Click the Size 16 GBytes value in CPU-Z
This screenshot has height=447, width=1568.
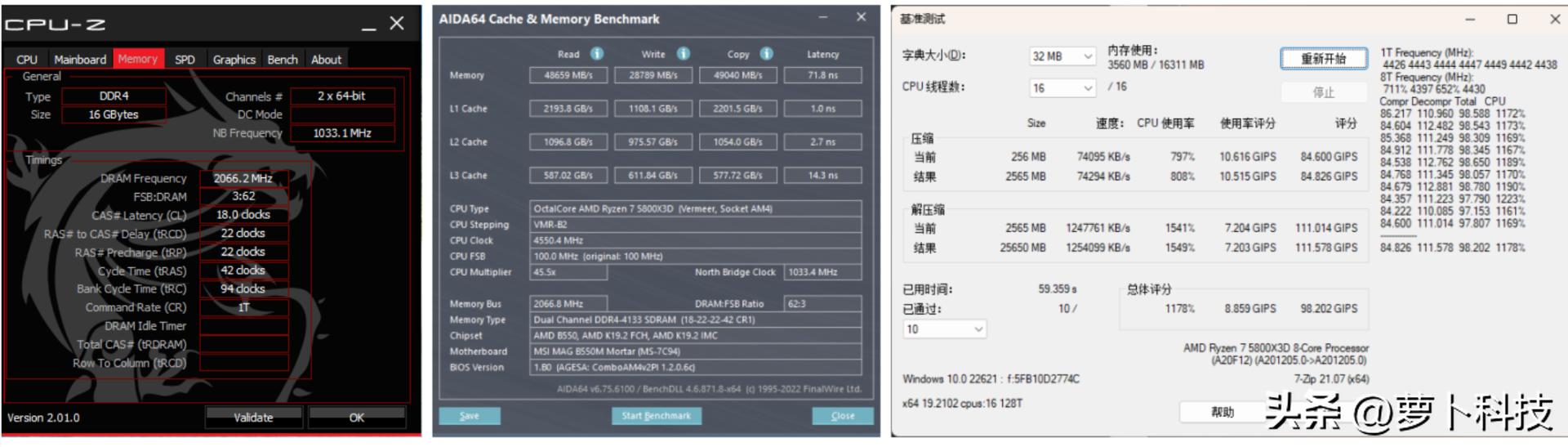(114, 115)
